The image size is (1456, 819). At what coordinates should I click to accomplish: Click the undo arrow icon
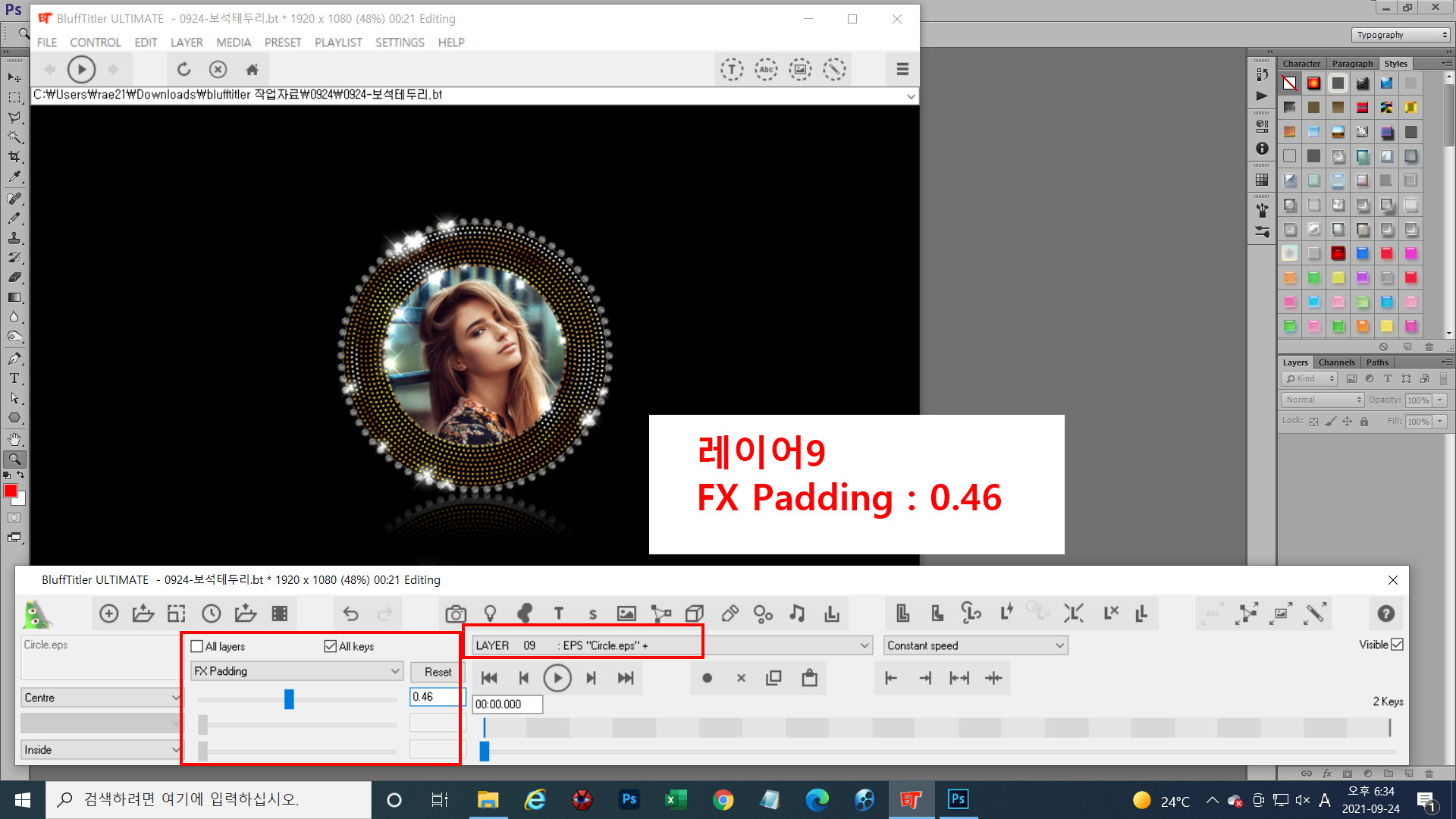click(x=350, y=613)
